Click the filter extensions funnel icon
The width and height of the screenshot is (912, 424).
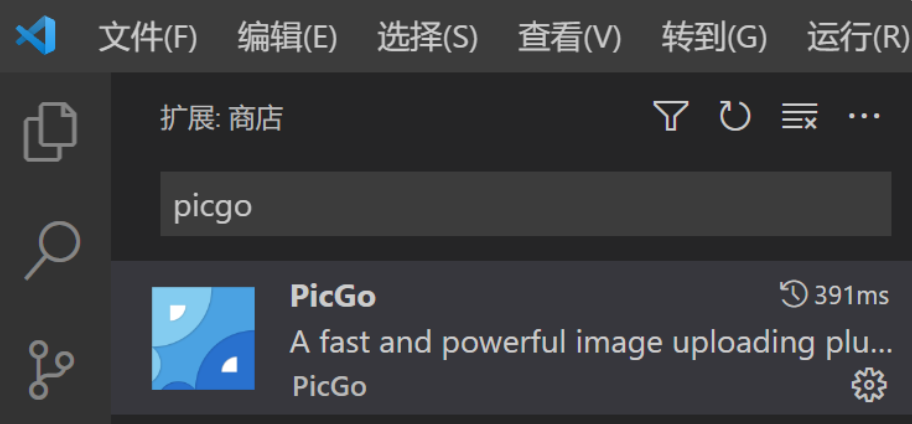(671, 116)
